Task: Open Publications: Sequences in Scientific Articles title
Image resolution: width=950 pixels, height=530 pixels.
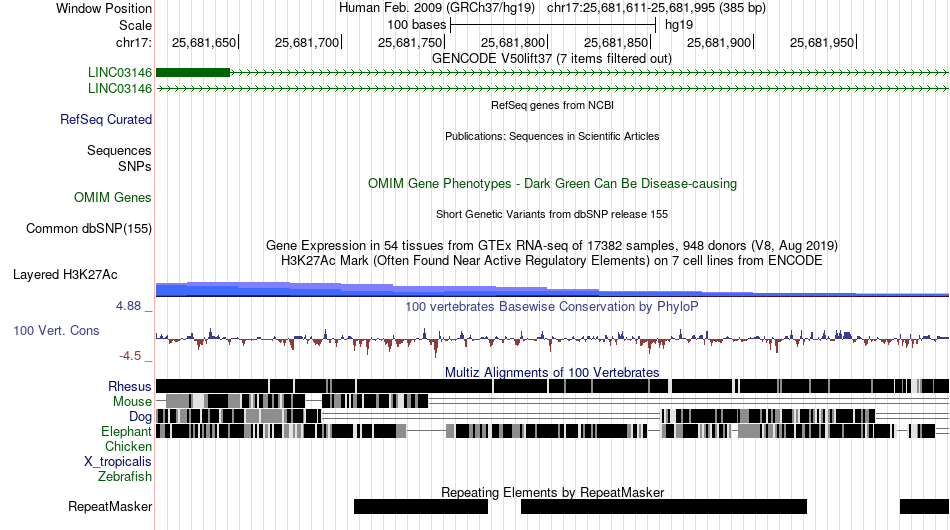Action: click(552, 136)
